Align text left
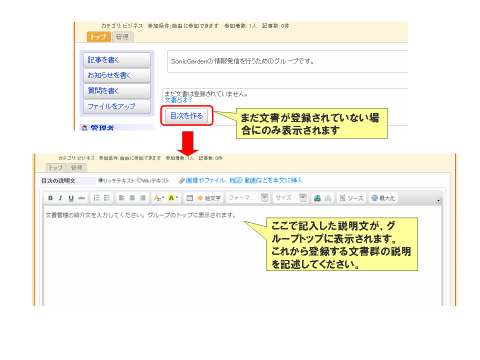 pyautogui.click(x=122, y=198)
